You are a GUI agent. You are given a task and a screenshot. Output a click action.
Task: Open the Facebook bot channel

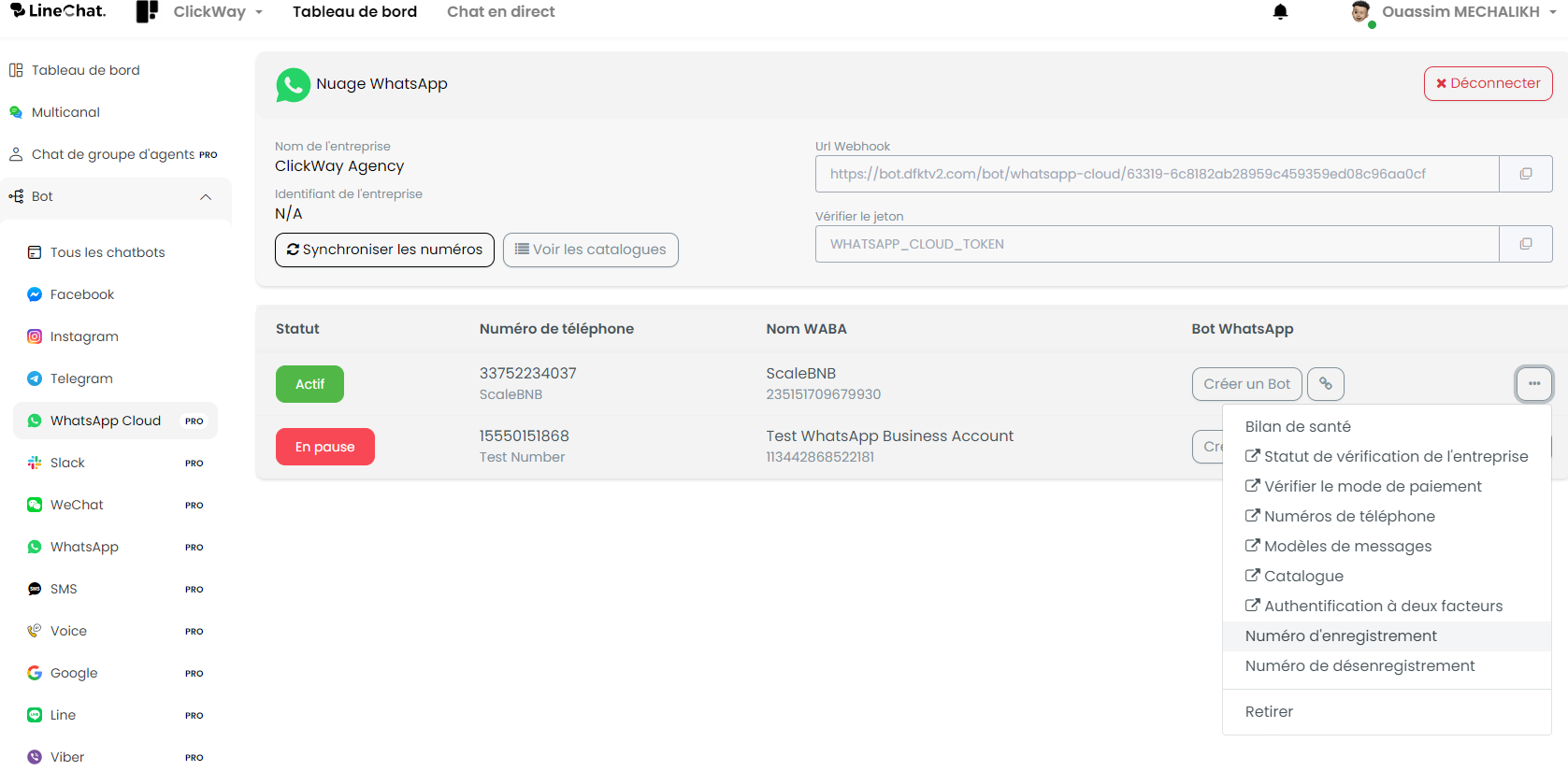[x=82, y=294]
